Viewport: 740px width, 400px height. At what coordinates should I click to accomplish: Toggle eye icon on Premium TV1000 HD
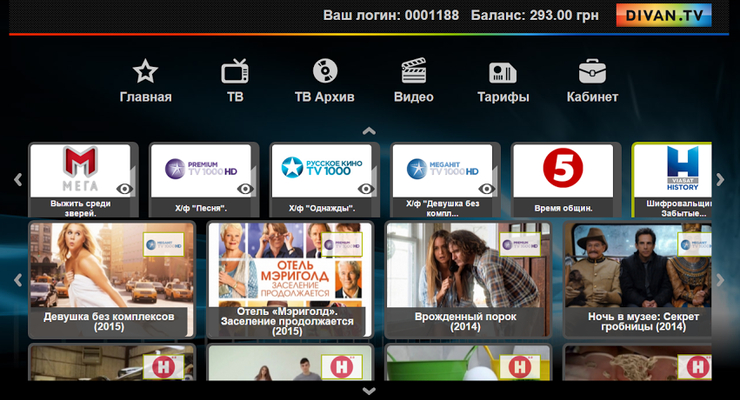[245, 189]
